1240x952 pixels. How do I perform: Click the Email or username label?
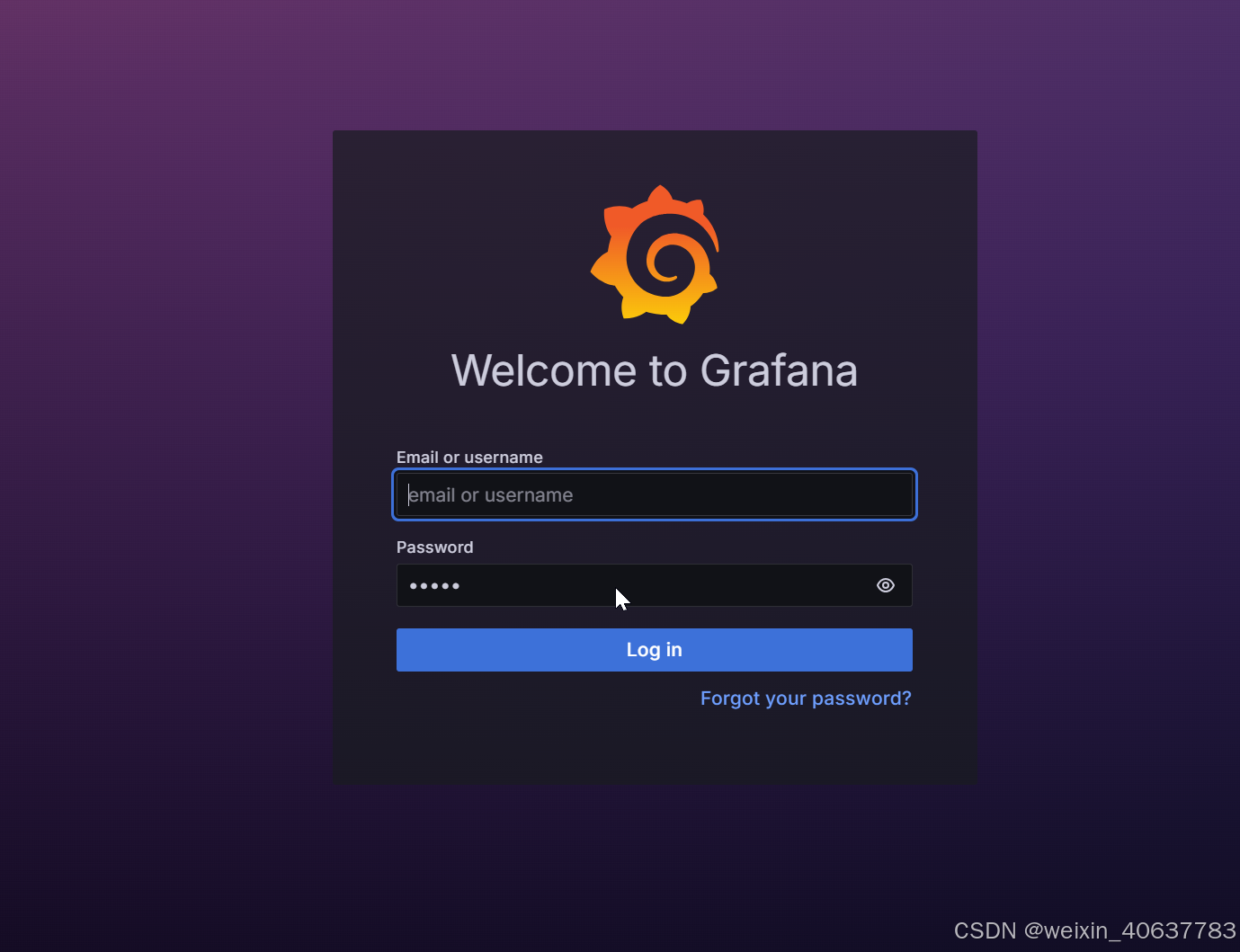click(x=468, y=457)
